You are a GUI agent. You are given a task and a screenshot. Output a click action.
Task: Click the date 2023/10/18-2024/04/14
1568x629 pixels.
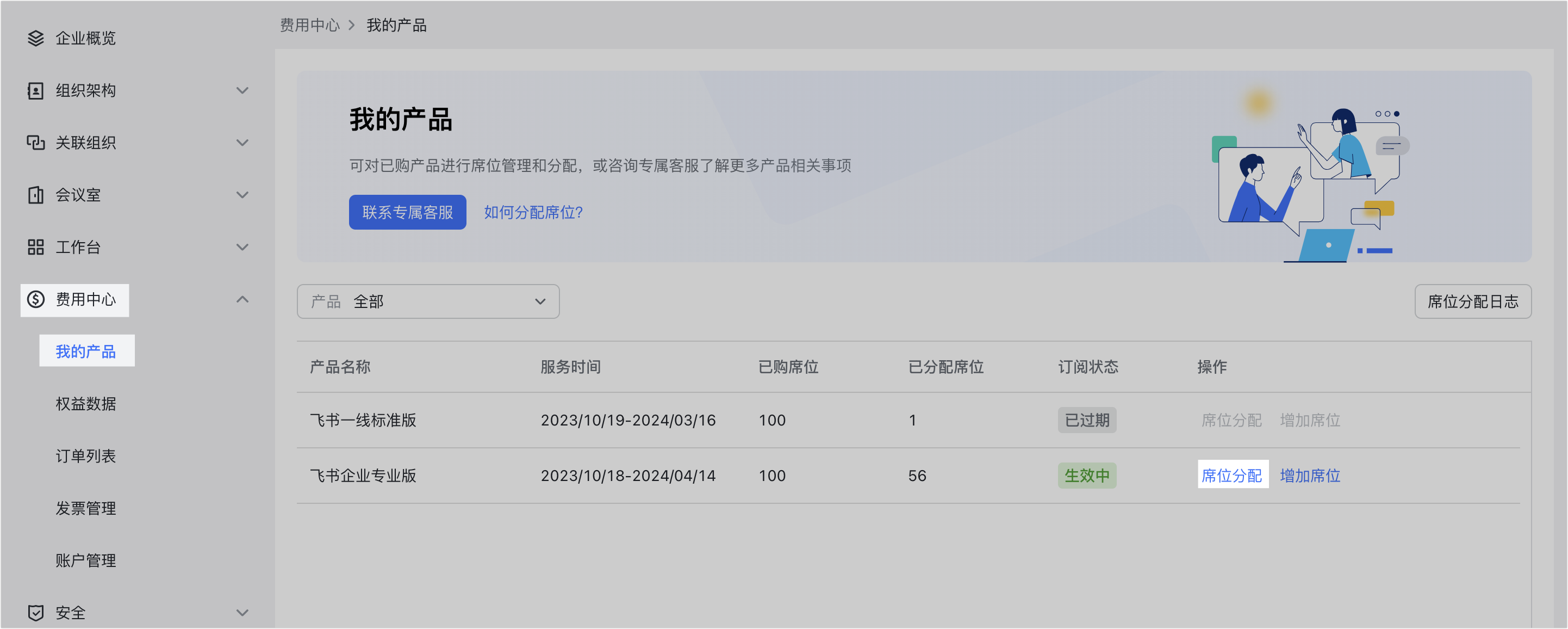coord(628,476)
